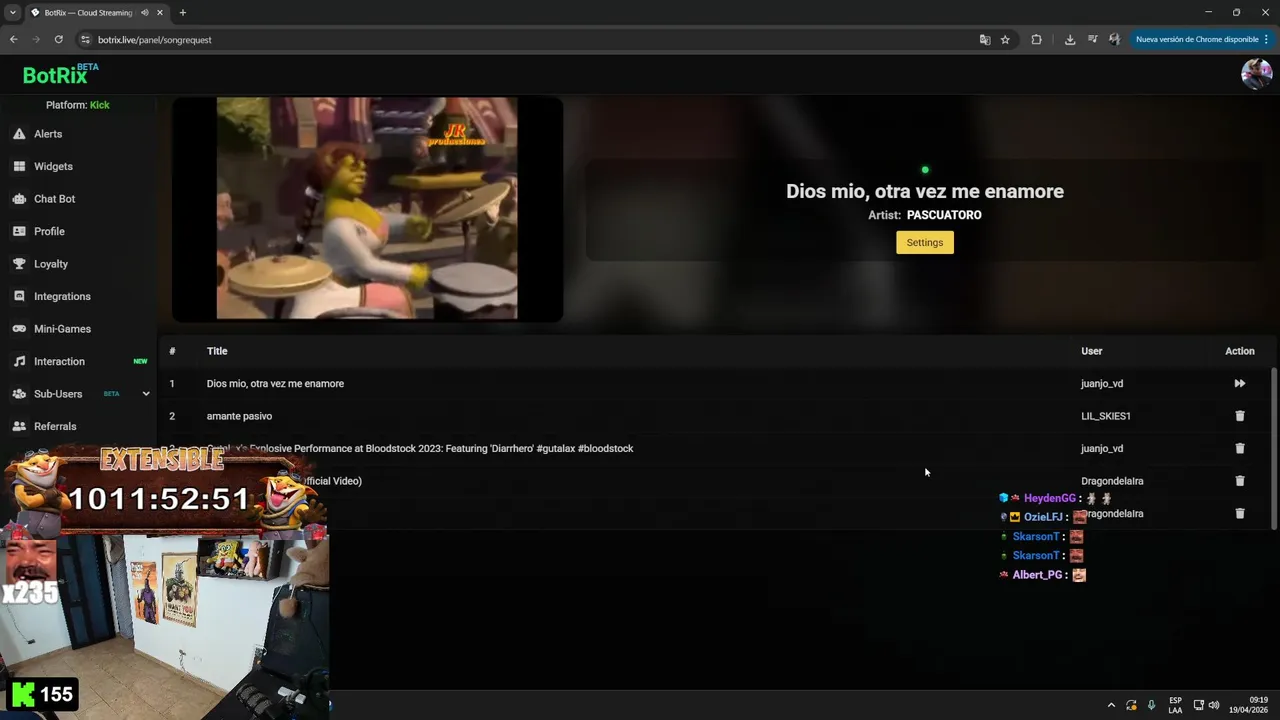Click the Bloodstock 2023 performance song title
Viewport: 1280px width, 720px height.
pyautogui.click(x=420, y=448)
